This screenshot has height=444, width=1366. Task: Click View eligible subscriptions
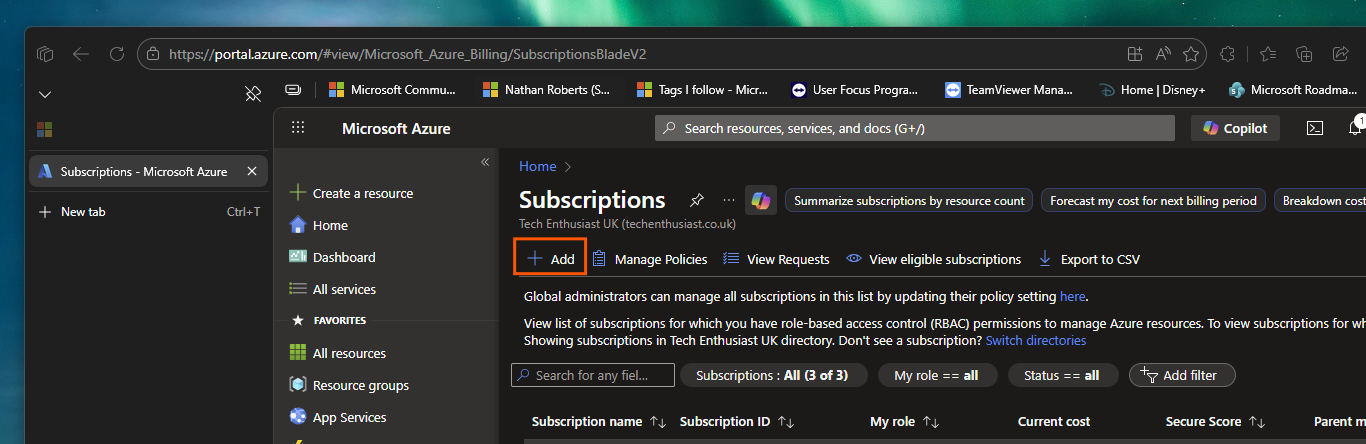[933, 259]
